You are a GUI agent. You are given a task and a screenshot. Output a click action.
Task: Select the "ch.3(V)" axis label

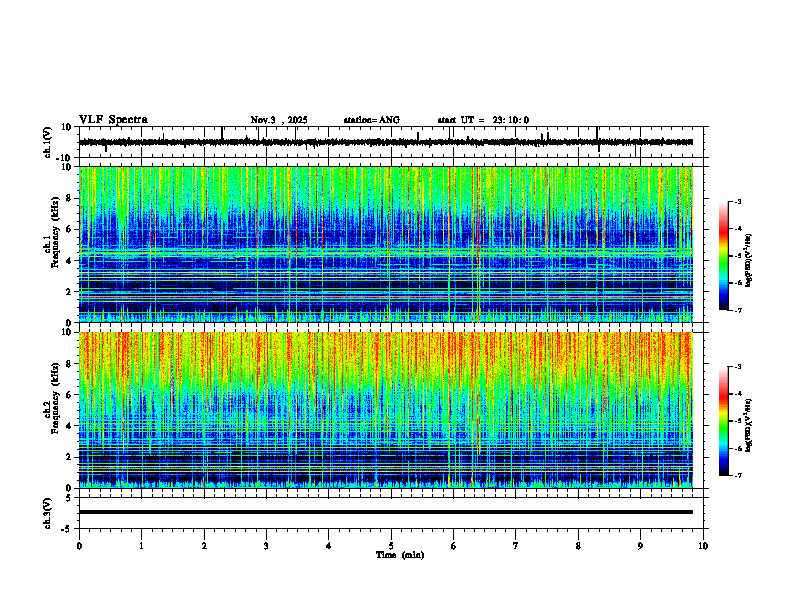point(48,513)
